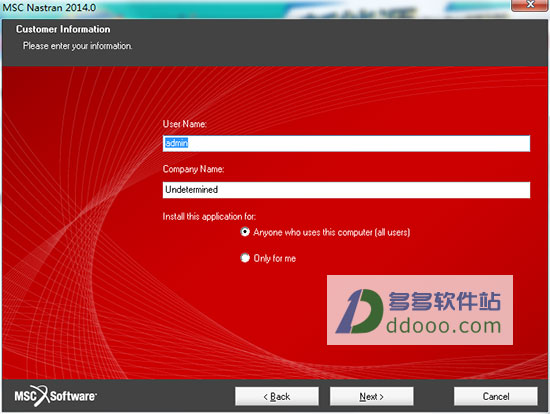Click the User Name input field
Viewport: 550px width, 414px height.
tap(346, 143)
